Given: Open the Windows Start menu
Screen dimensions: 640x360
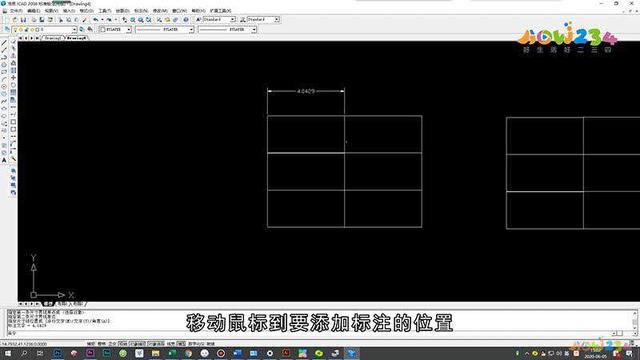Looking at the screenshot, I should pyautogui.click(x=8, y=353).
